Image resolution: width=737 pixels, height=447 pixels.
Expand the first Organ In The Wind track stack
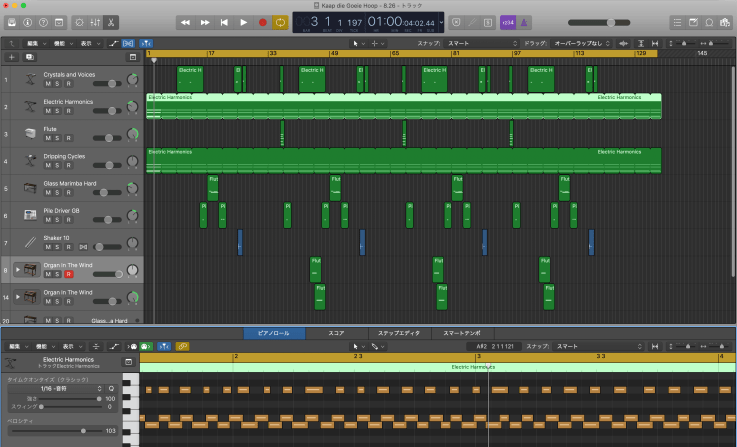click(16, 270)
